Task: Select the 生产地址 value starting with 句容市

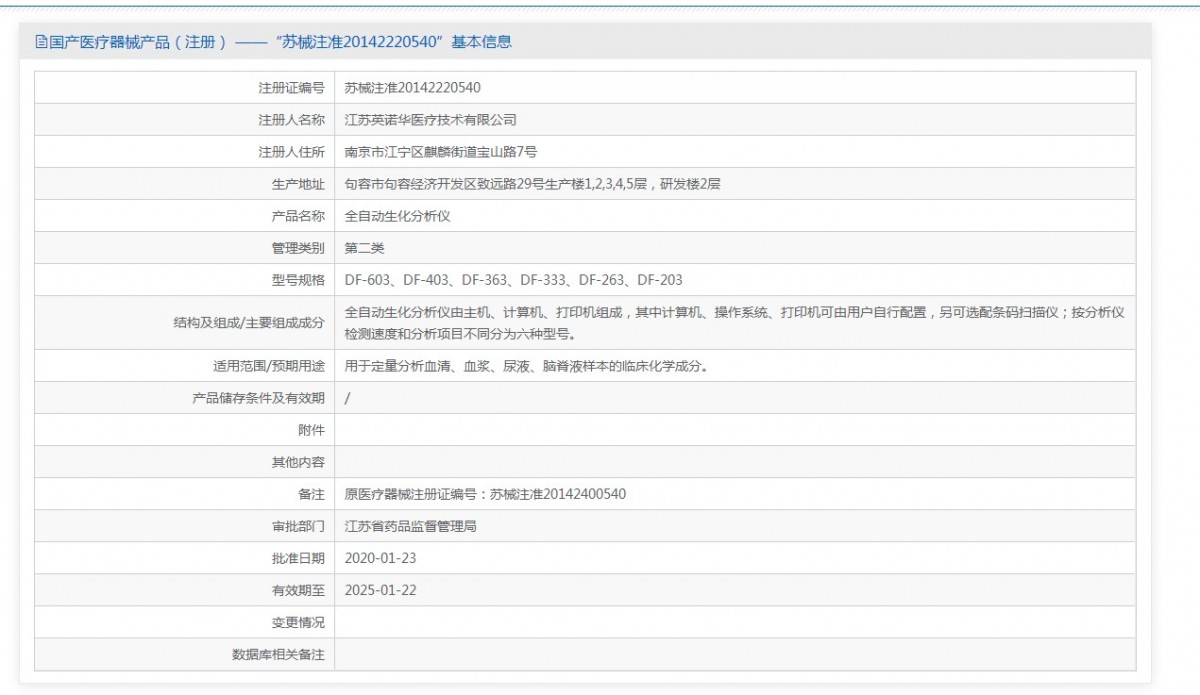Action: pyautogui.click(x=532, y=184)
